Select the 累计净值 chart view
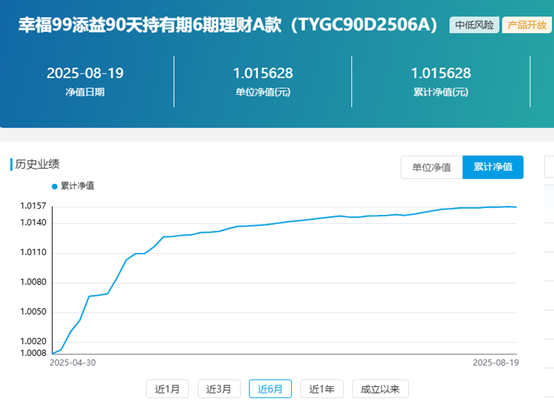Screen dimensions: 554x405 coord(493,167)
